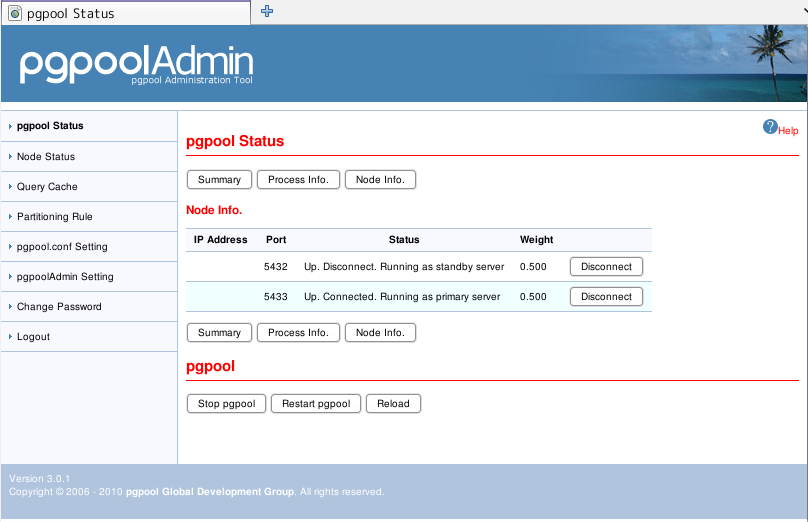Click the IP Address column header
The image size is (808, 522).
click(x=221, y=240)
